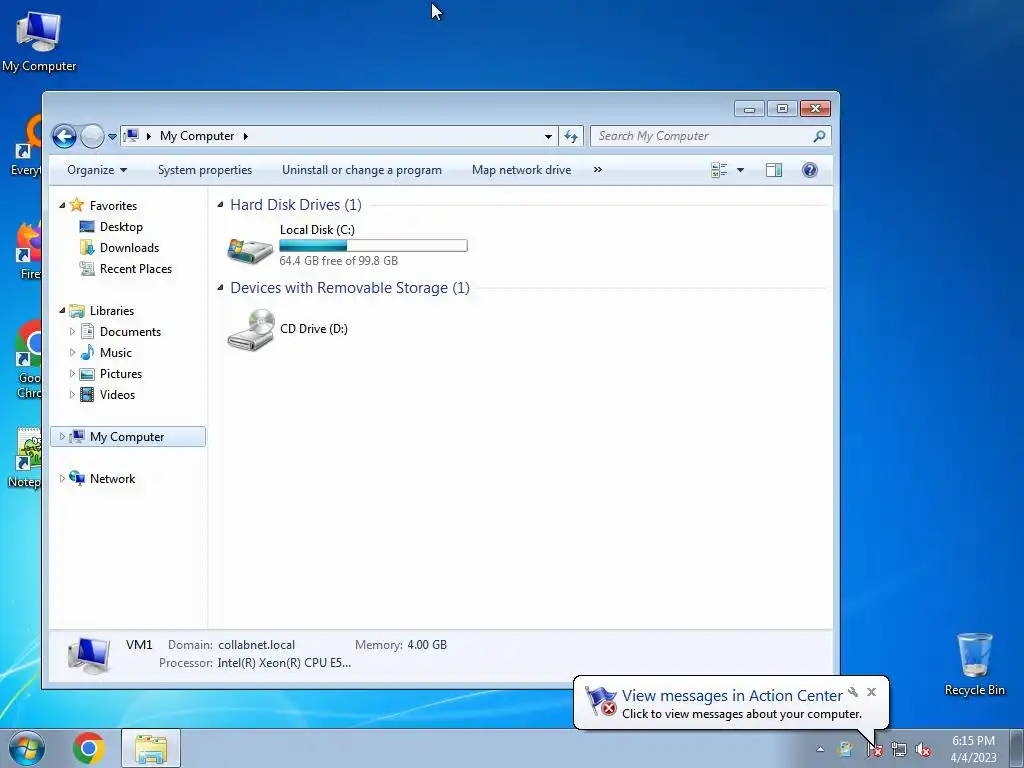The image size is (1024, 768).
Task: Change your view icon
Action: pyautogui.click(x=719, y=170)
